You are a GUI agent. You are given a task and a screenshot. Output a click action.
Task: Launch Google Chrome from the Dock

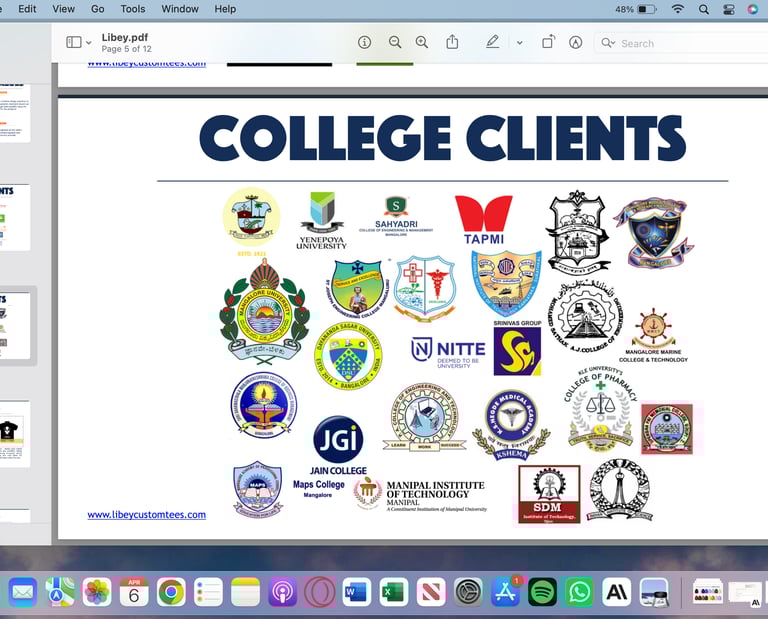coord(171,592)
